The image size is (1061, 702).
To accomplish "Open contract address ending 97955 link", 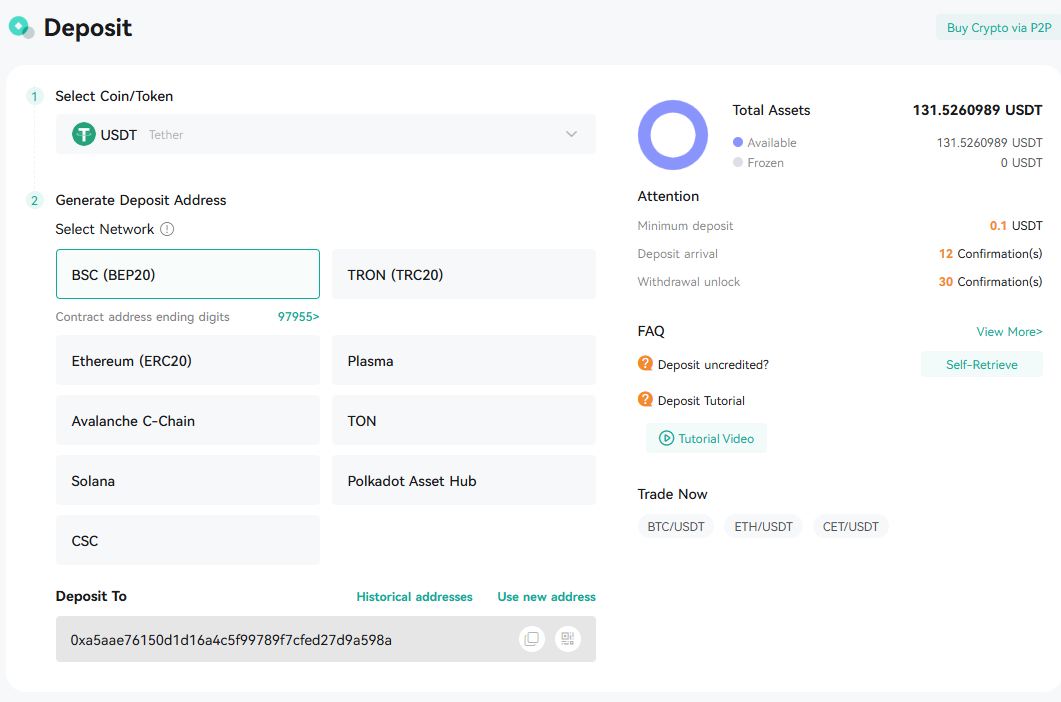I will (x=298, y=317).
